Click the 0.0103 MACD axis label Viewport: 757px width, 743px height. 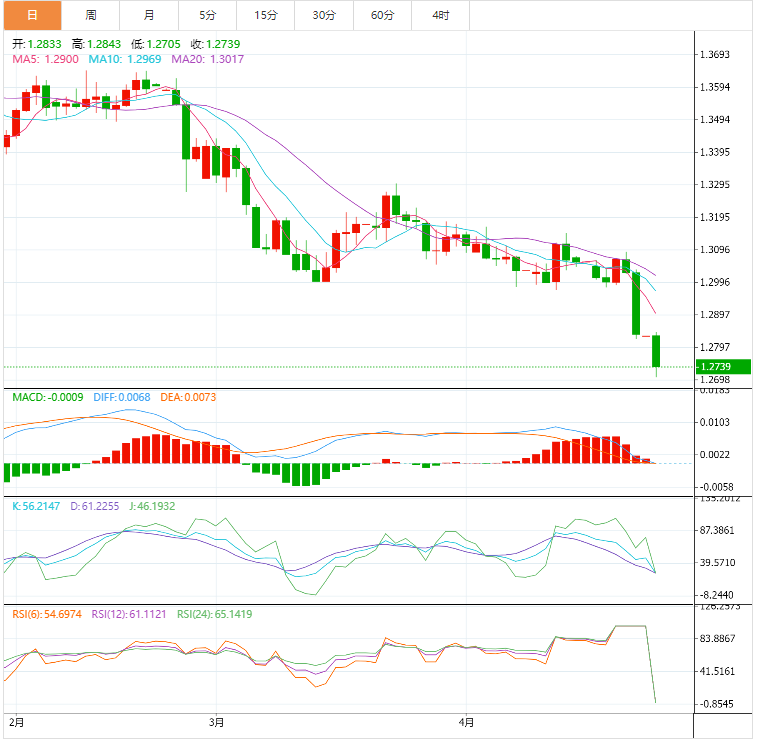coord(715,422)
